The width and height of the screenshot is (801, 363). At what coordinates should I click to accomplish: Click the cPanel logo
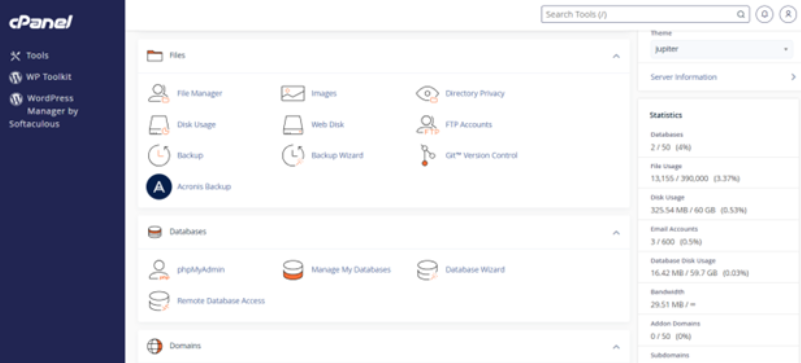tap(41, 22)
